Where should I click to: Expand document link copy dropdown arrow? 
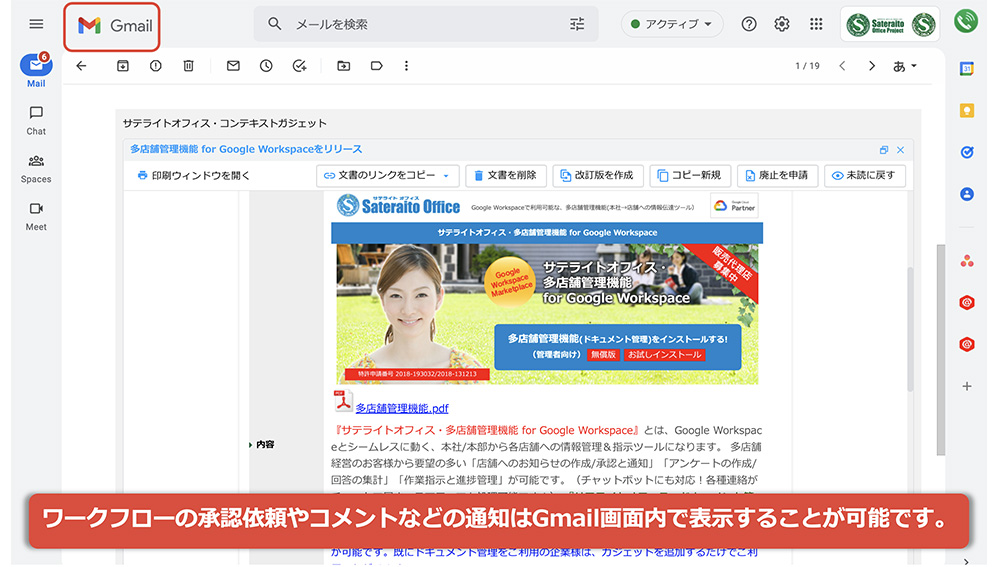pos(446,175)
